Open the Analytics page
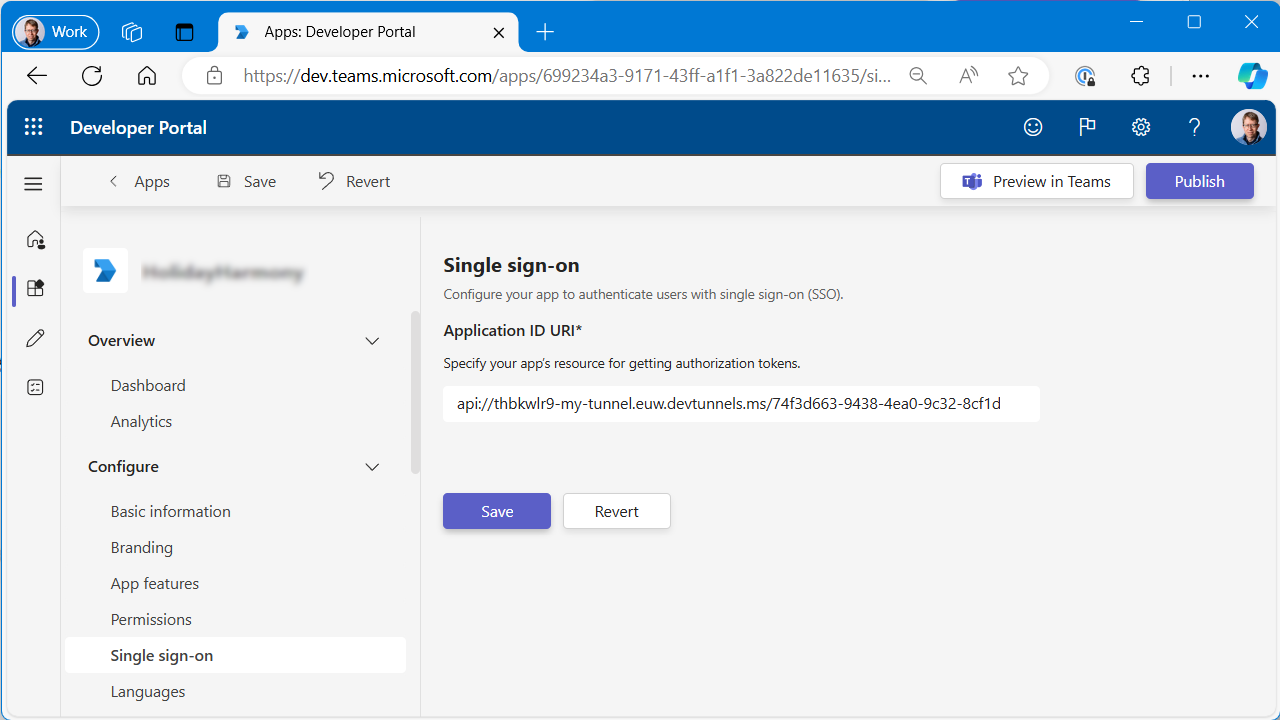Image resolution: width=1280 pixels, height=720 pixels. tap(141, 421)
